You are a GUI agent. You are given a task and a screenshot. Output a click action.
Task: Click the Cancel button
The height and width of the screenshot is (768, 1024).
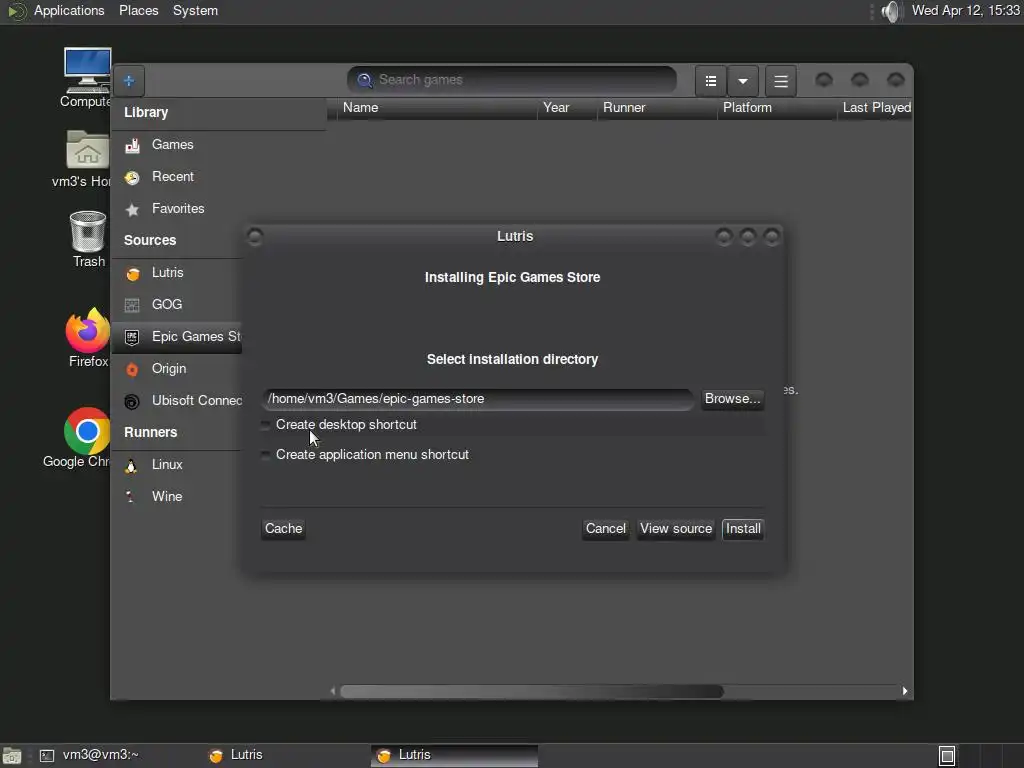click(605, 529)
